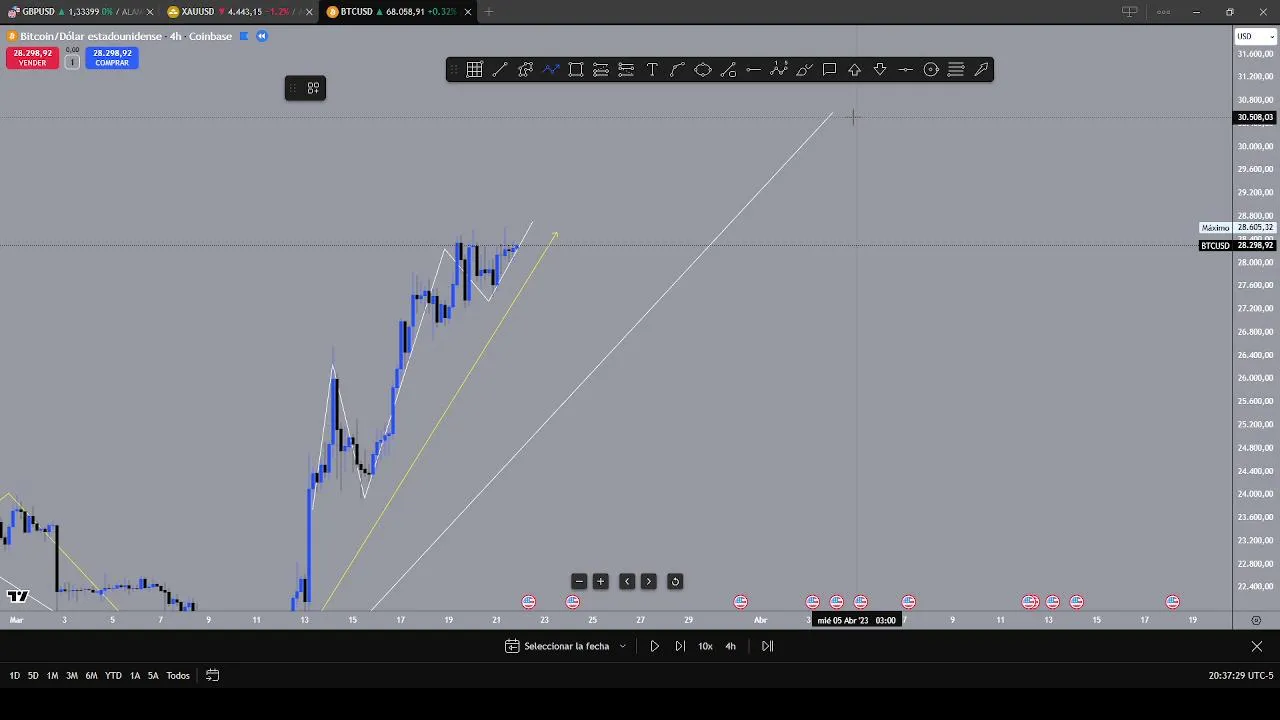Select the up arrow marker tool
This screenshot has height=720, width=1280.
[x=855, y=70]
